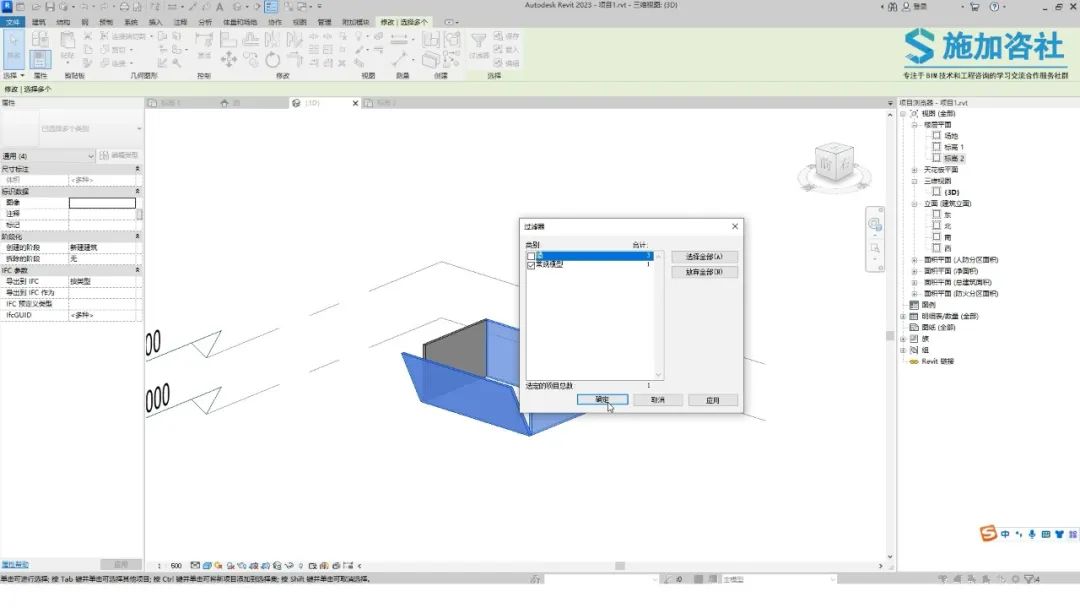Select the Move tool in Modify panel

click(228, 60)
